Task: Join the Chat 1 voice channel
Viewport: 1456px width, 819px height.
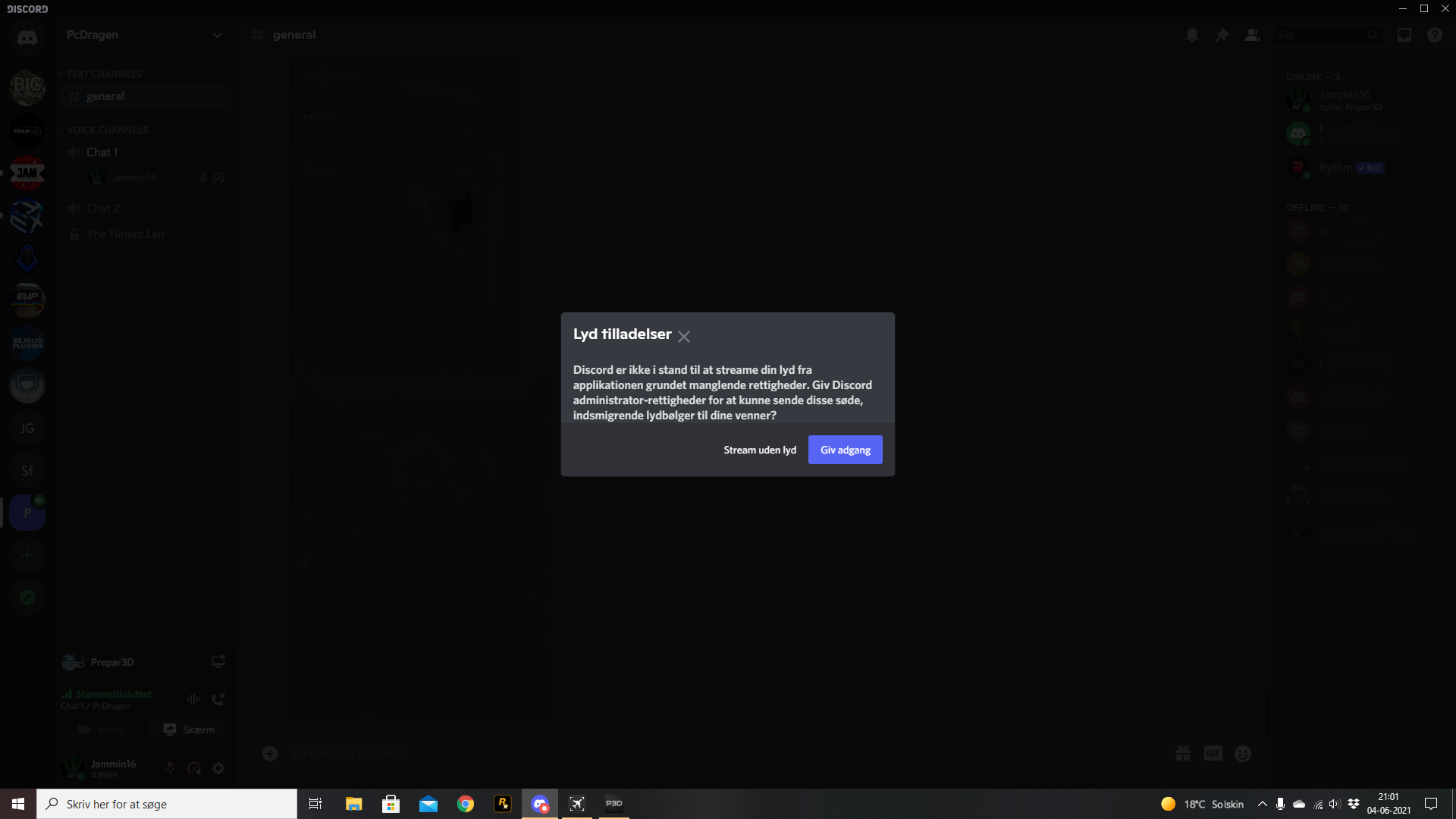Action: point(146,152)
